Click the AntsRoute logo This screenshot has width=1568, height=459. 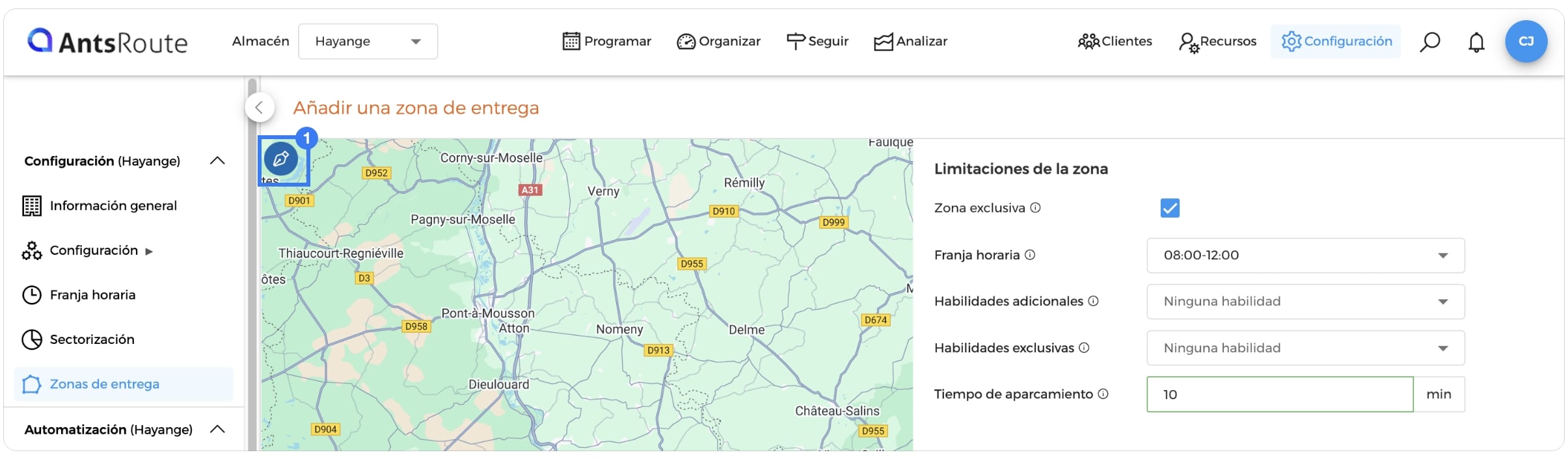pos(107,42)
